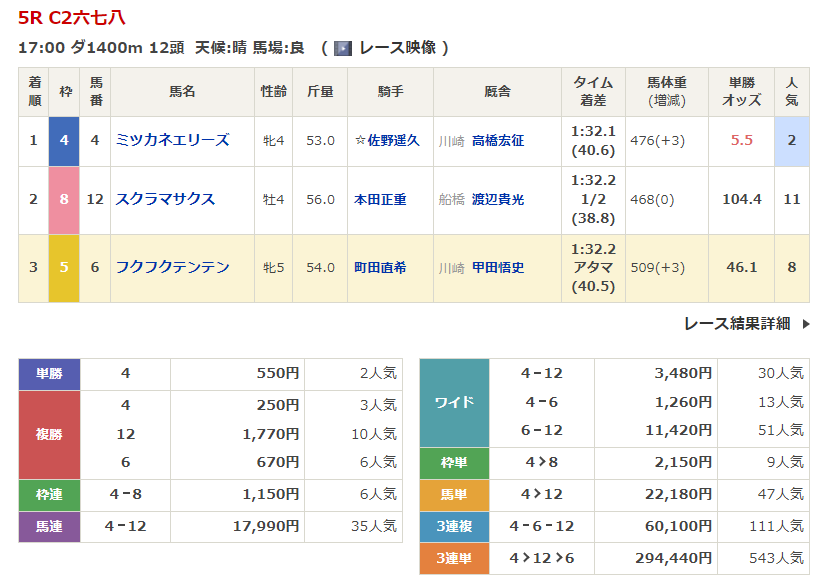Click the race video play icon

coord(343,48)
